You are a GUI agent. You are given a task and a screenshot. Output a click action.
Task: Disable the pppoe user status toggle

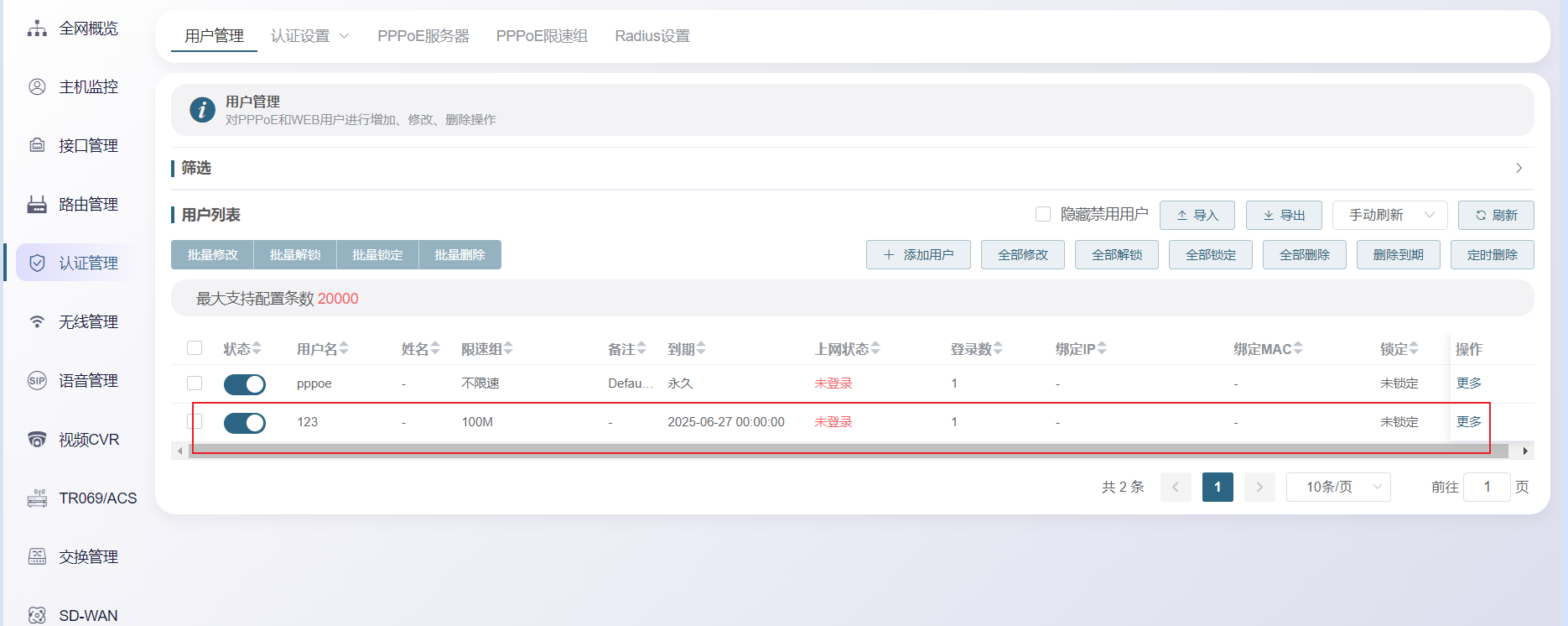tap(244, 384)
